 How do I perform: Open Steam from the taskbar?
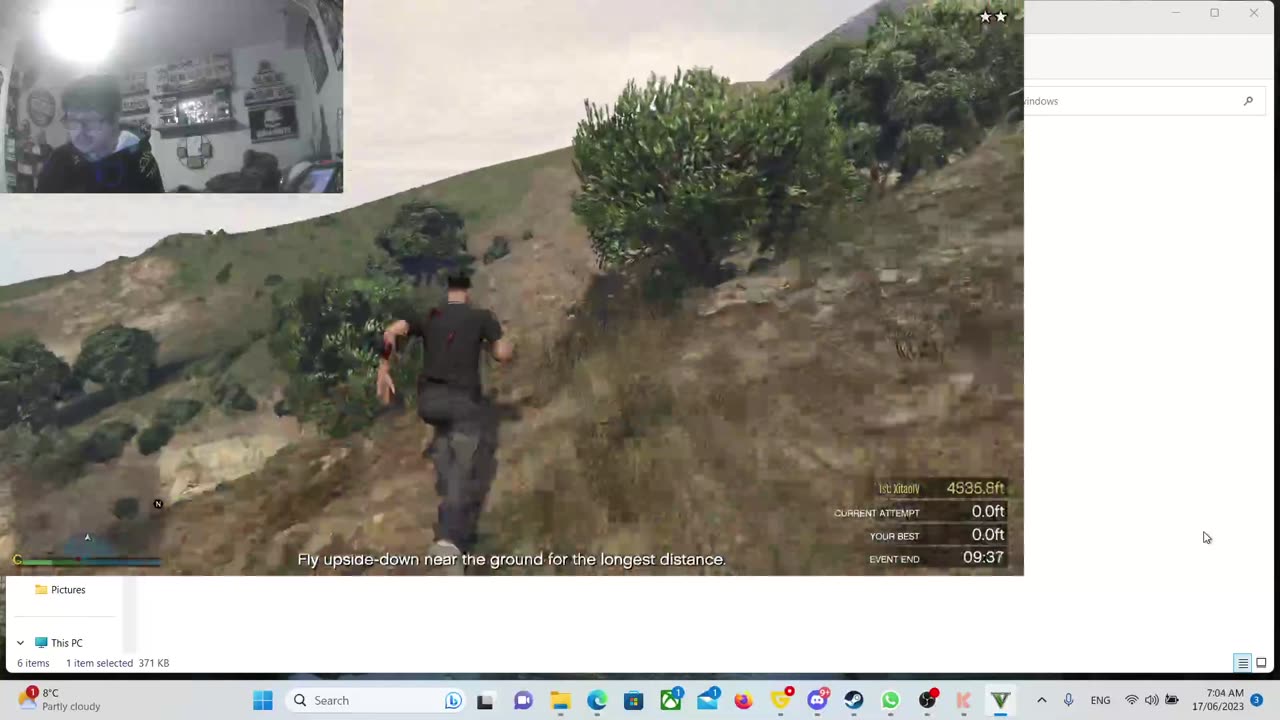coord(854,700)
